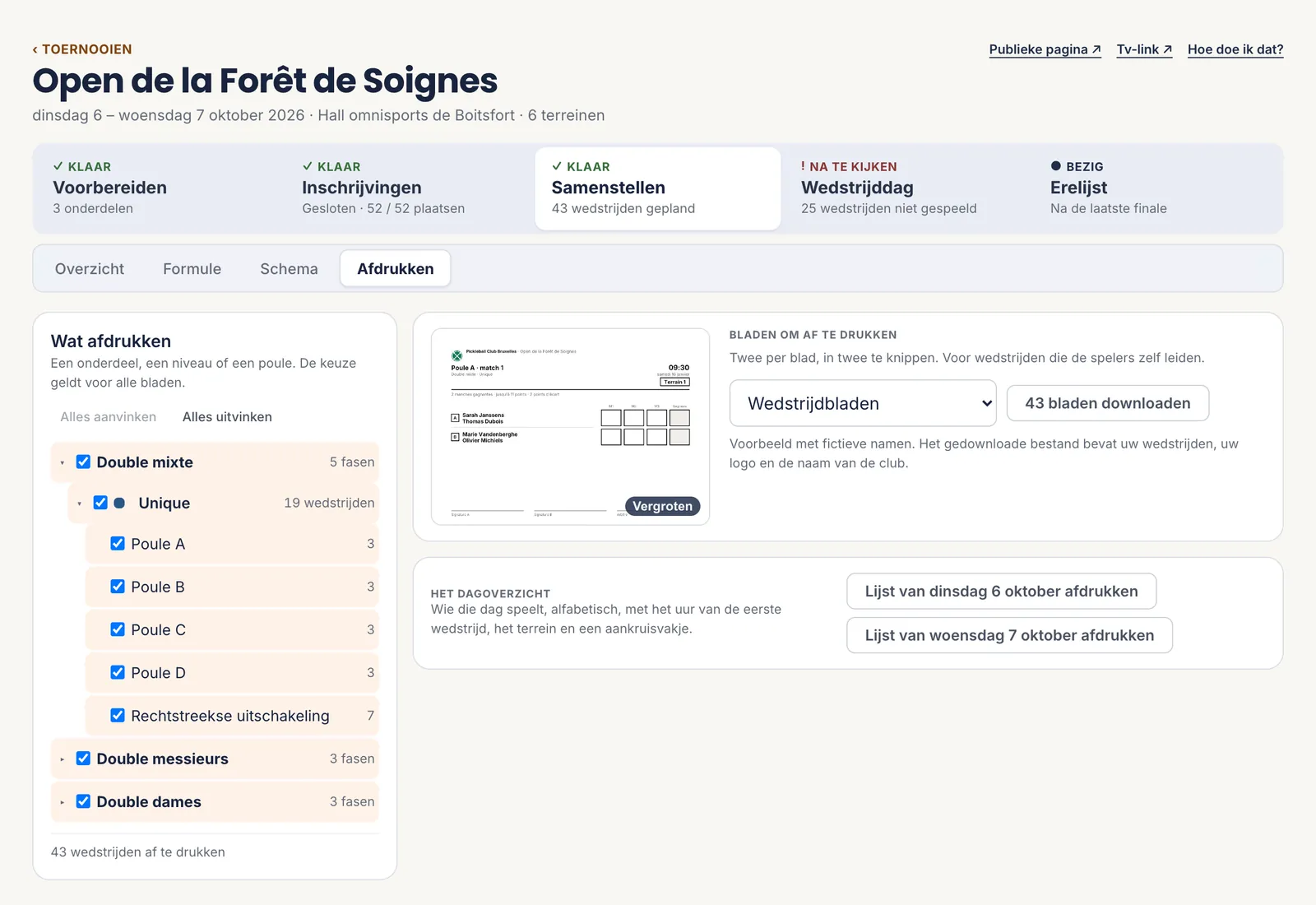Switch to the Schema tab
1316x905 pixels.
tap(289, 269)
